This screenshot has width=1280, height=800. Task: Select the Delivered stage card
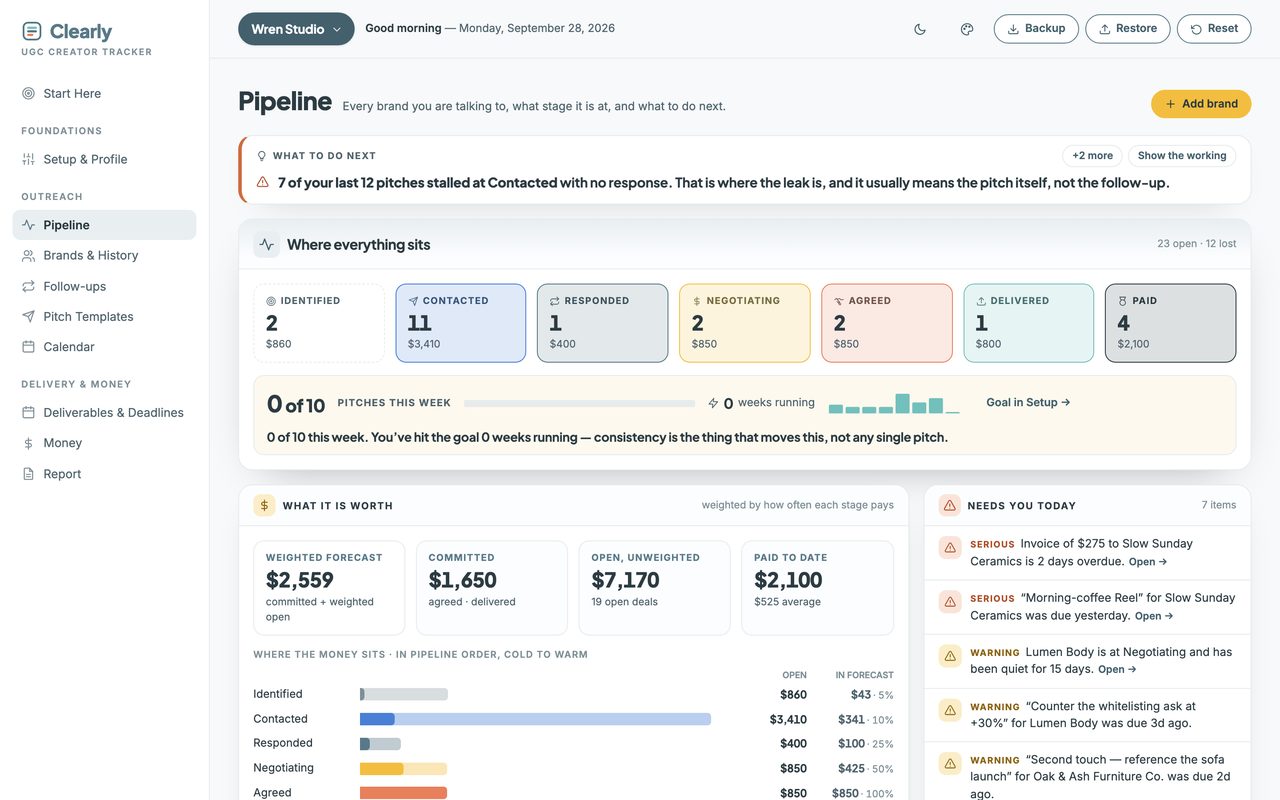coord(1029,323)
